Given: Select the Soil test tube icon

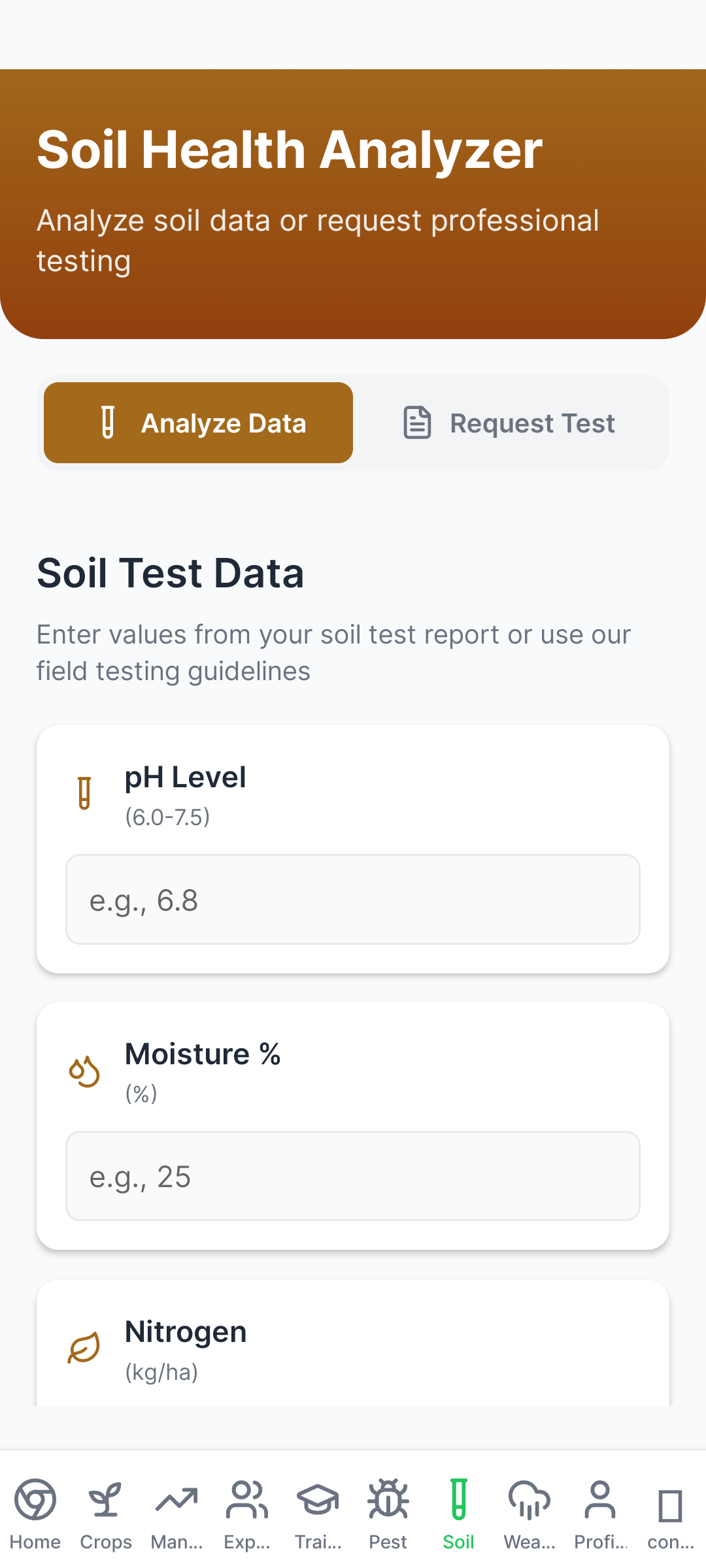Looking at the screenshot, I should pos(459,1499).
